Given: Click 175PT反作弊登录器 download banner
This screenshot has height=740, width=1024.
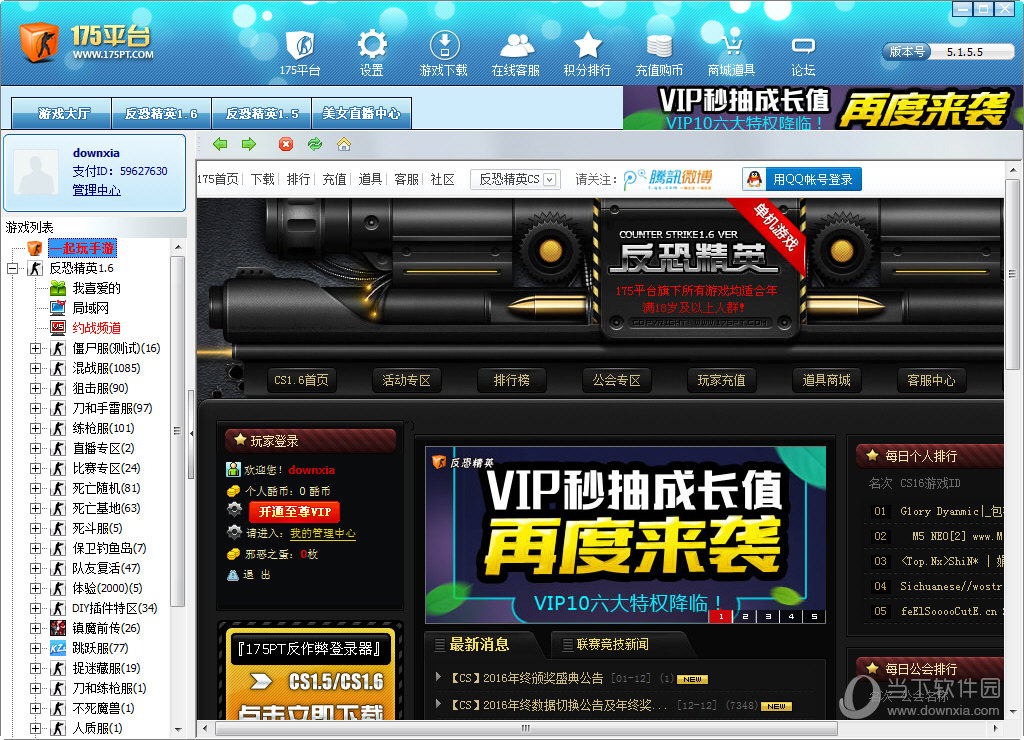Looking at the screenshot, I should point(310,674).
